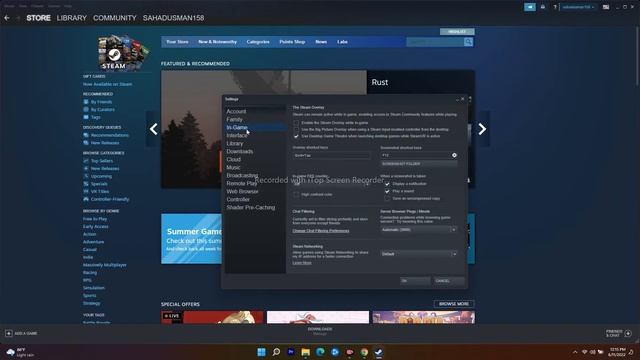Click Cancel in the Settings dialog

(x=449, y=281)
